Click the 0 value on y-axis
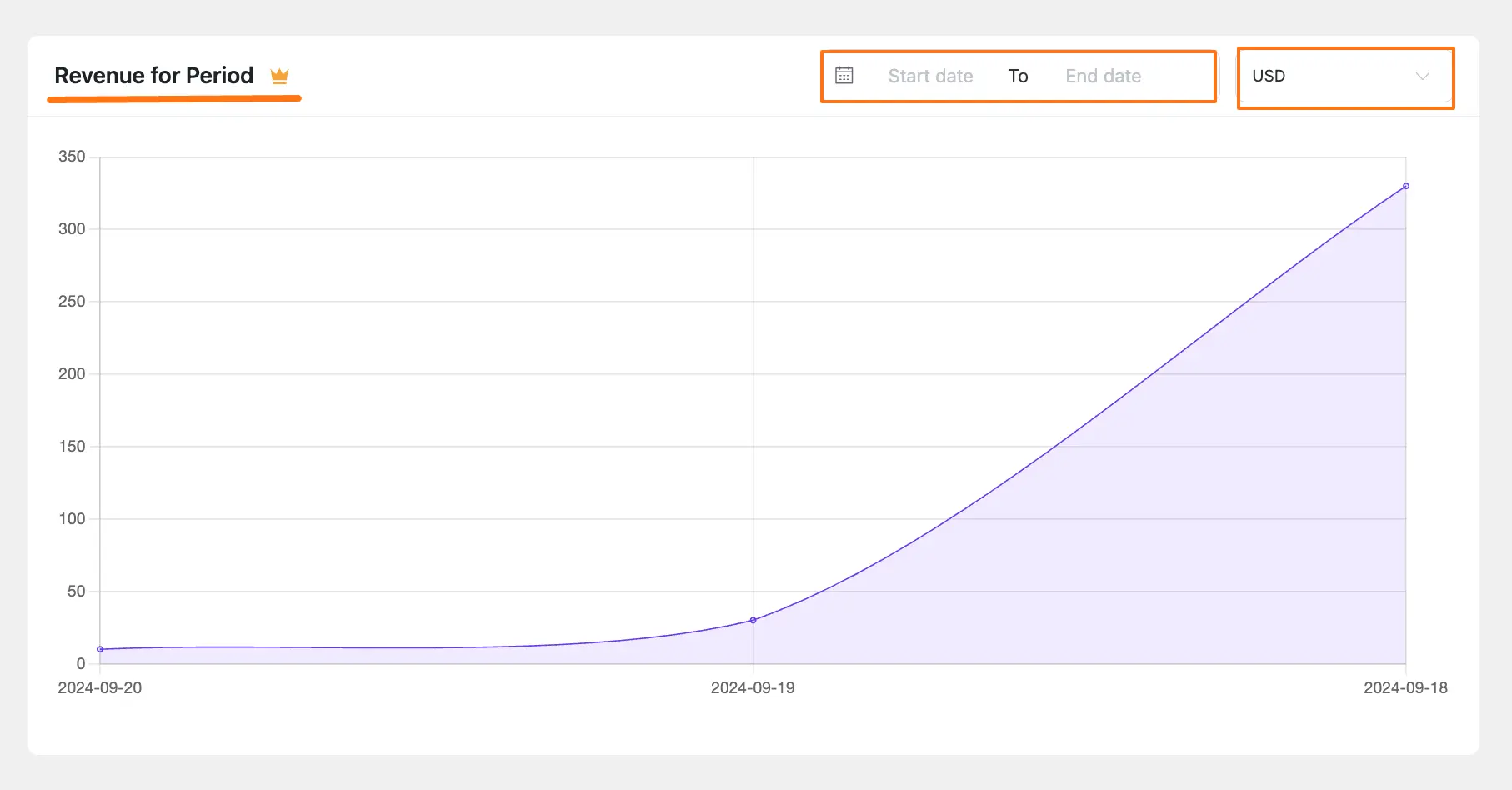Viewport: 1512px width, 790px height. tap(81, 662)
